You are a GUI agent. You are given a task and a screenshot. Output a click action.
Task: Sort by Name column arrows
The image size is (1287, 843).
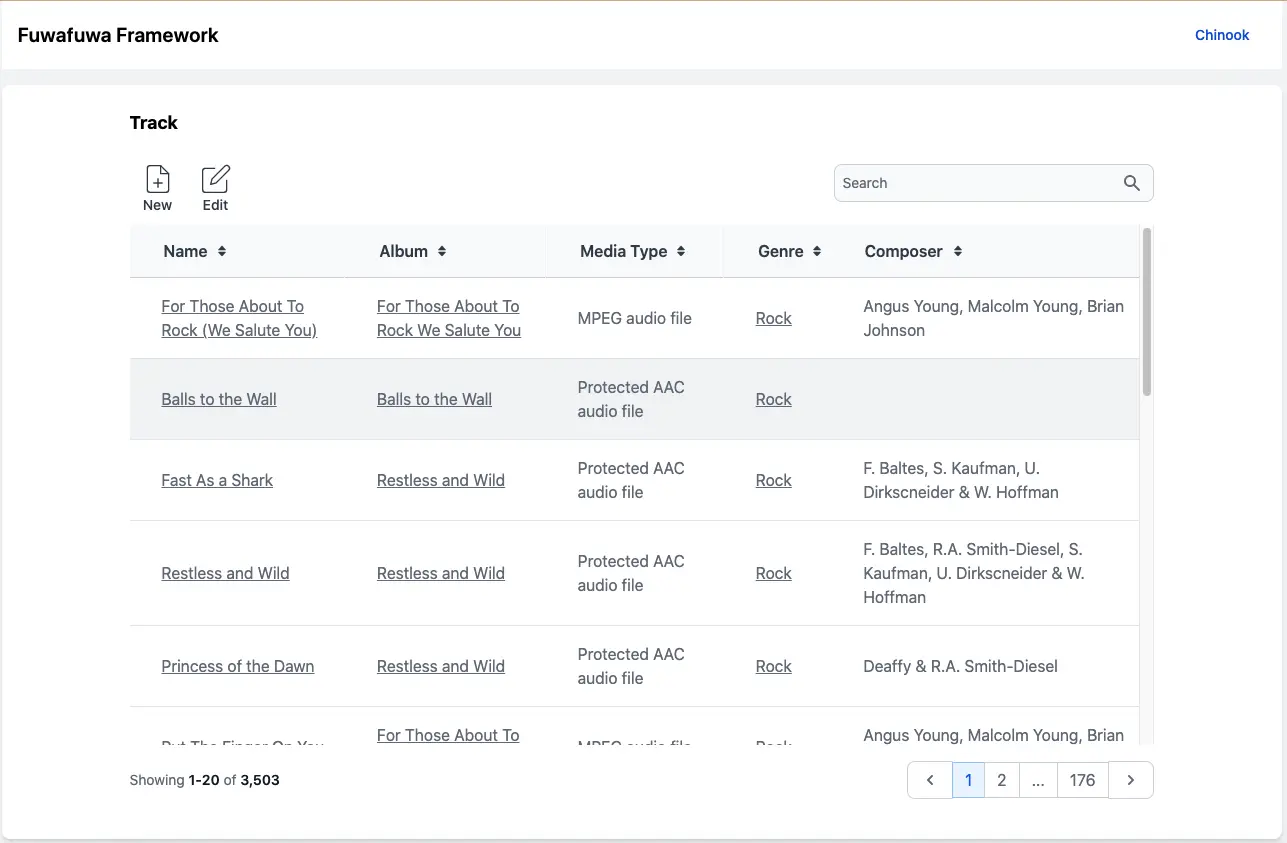point(222,252)
